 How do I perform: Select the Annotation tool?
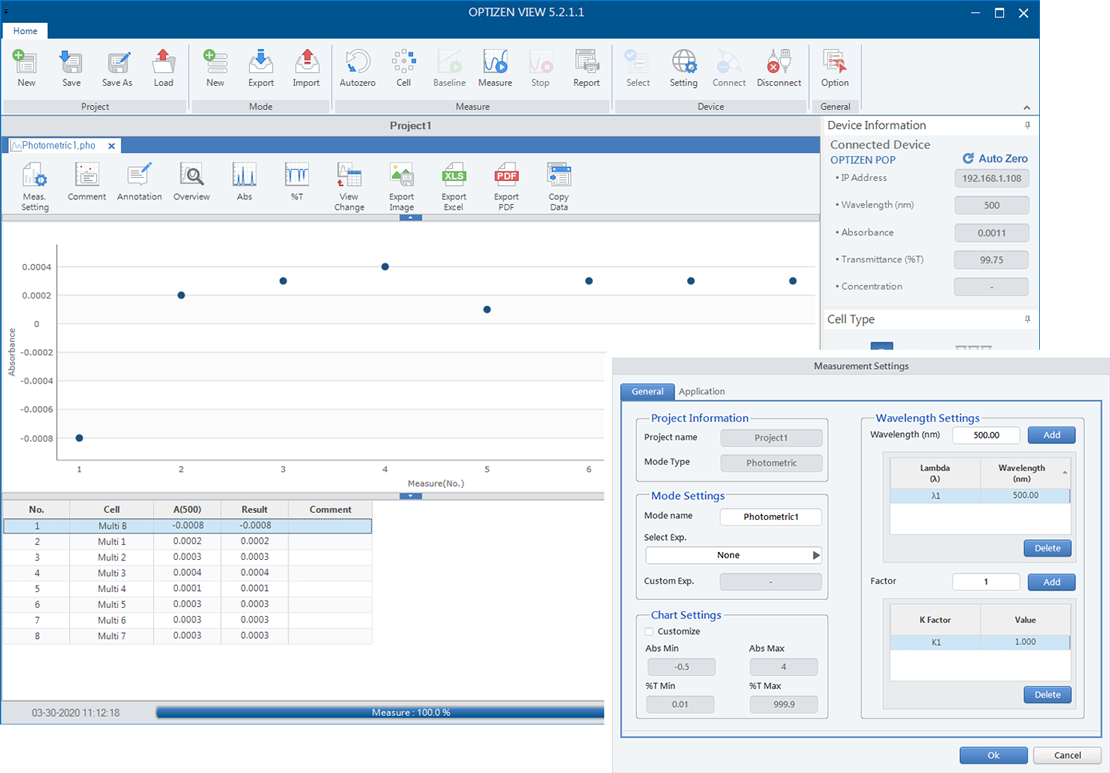(139, 182)
